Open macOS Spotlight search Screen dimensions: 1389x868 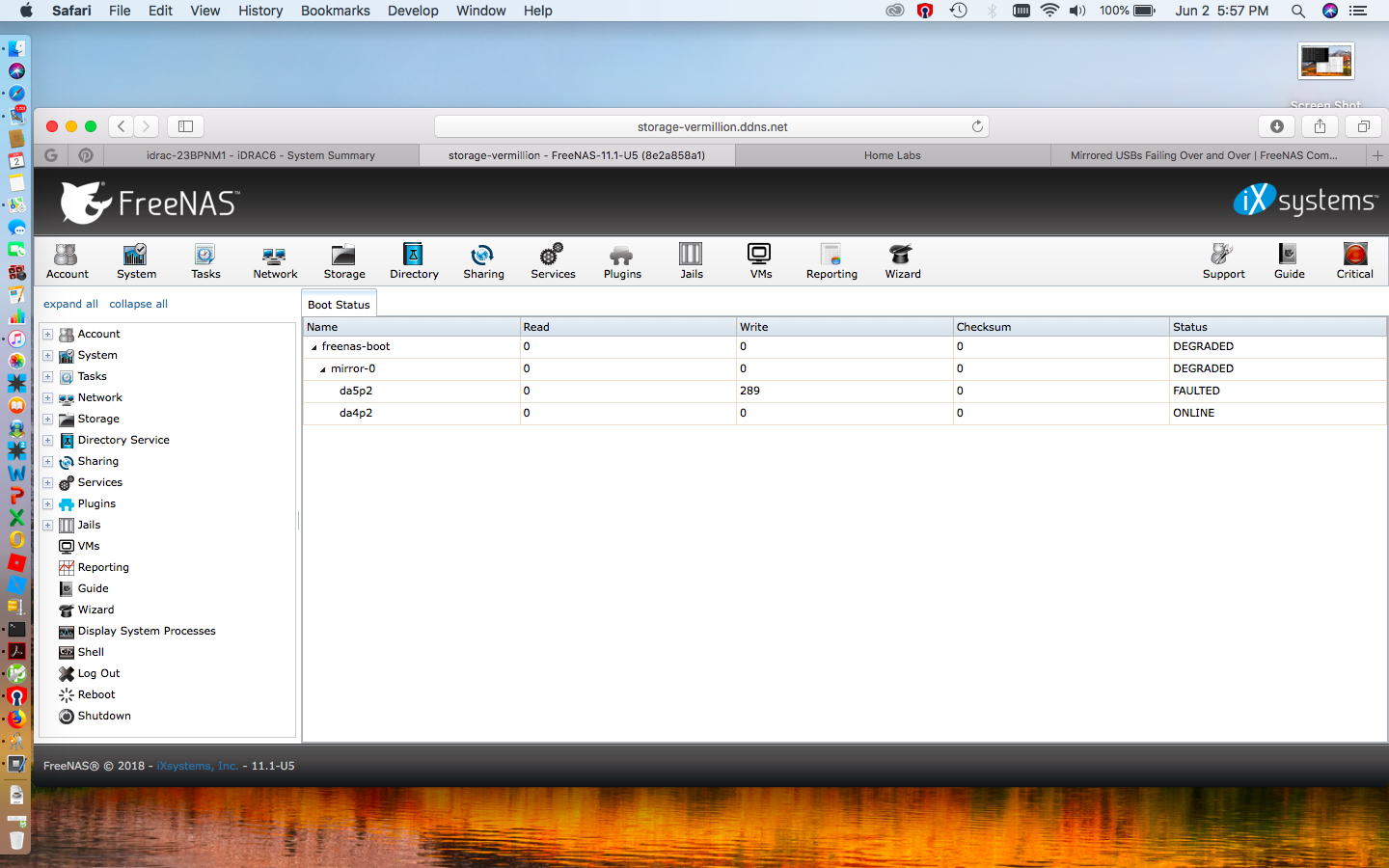[x=1298, y=11]
